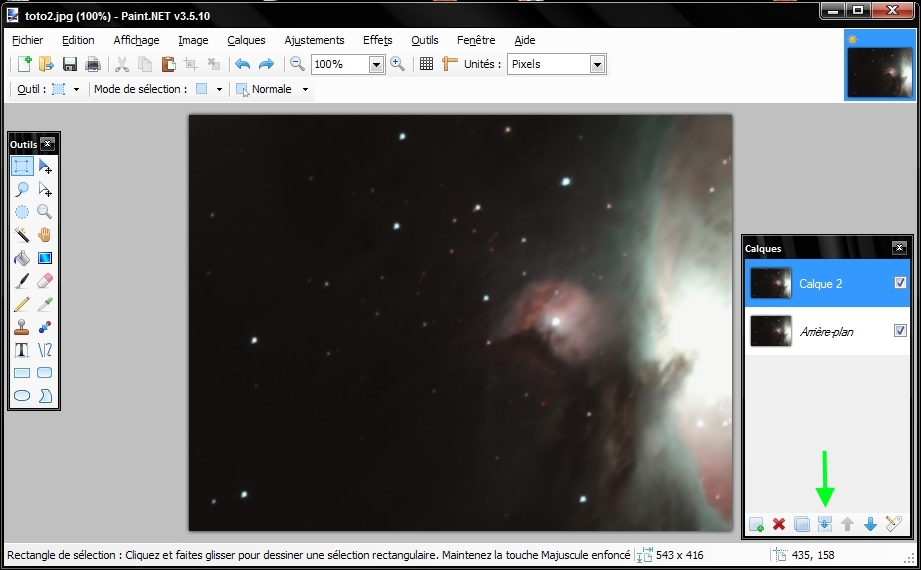Image resolution: width=921 pixels, height=570 pixels.
Task: Zoom out with the minus magnifier
Action: click(x=297, y=63)
